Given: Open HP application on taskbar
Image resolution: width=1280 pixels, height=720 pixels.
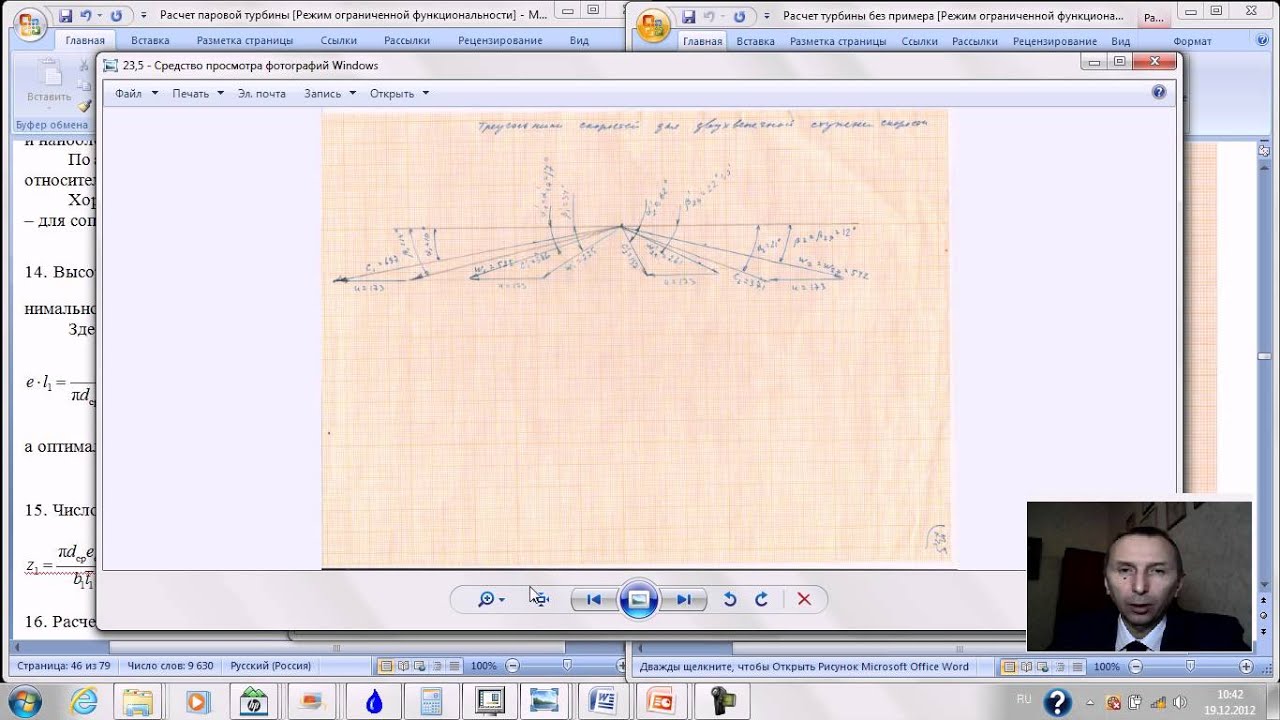Looking at the screenshot, I should 254,702.
